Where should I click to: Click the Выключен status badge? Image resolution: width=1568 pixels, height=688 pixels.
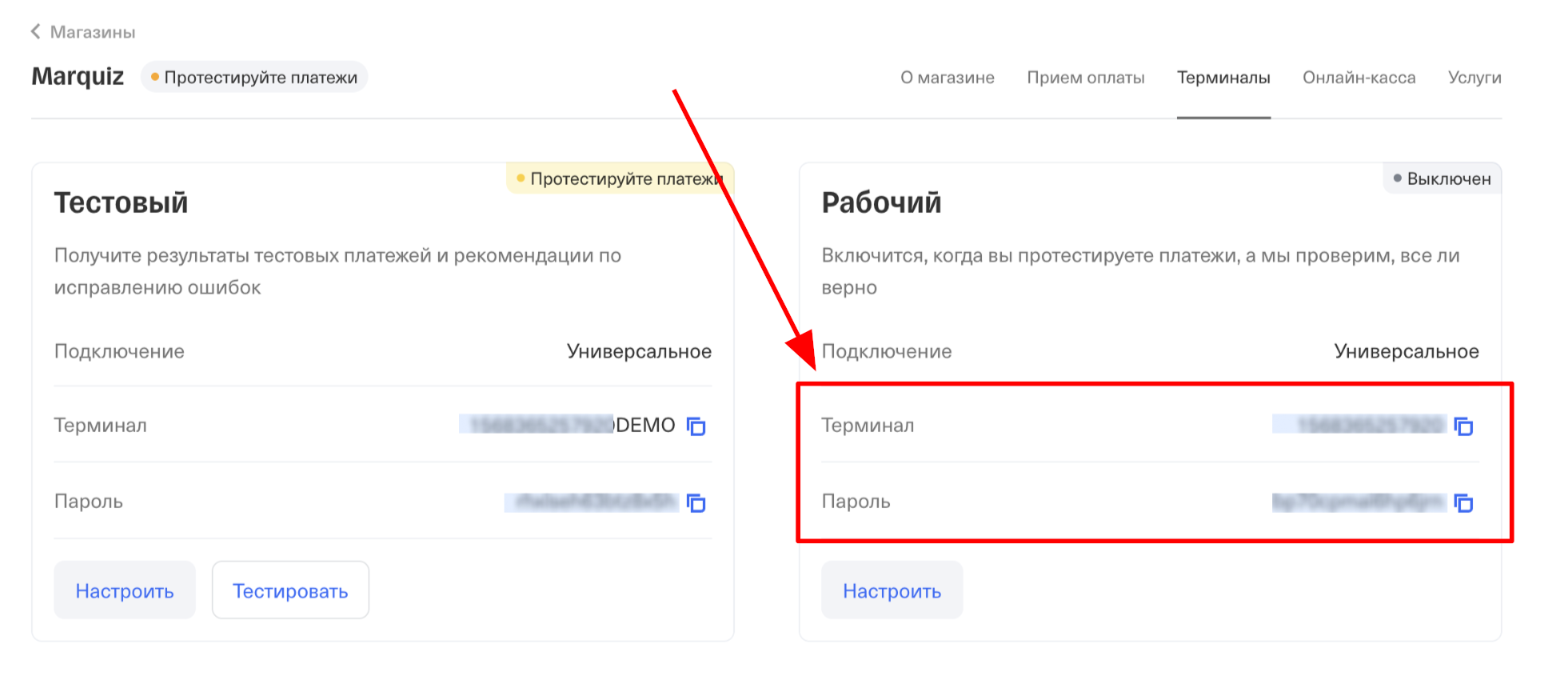click(x=1442, y=178)
